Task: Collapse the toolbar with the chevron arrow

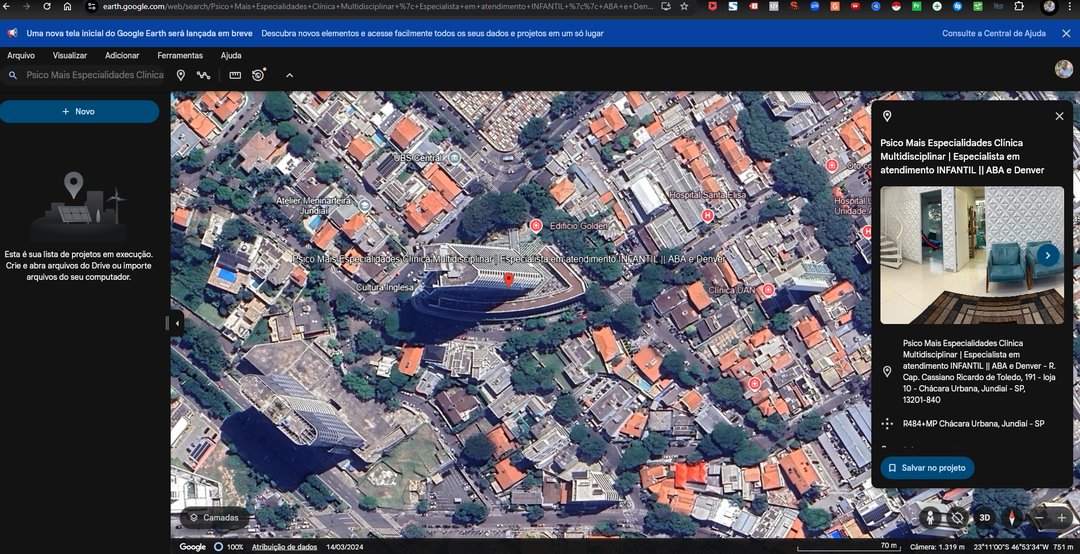Action: pos(290,75)
